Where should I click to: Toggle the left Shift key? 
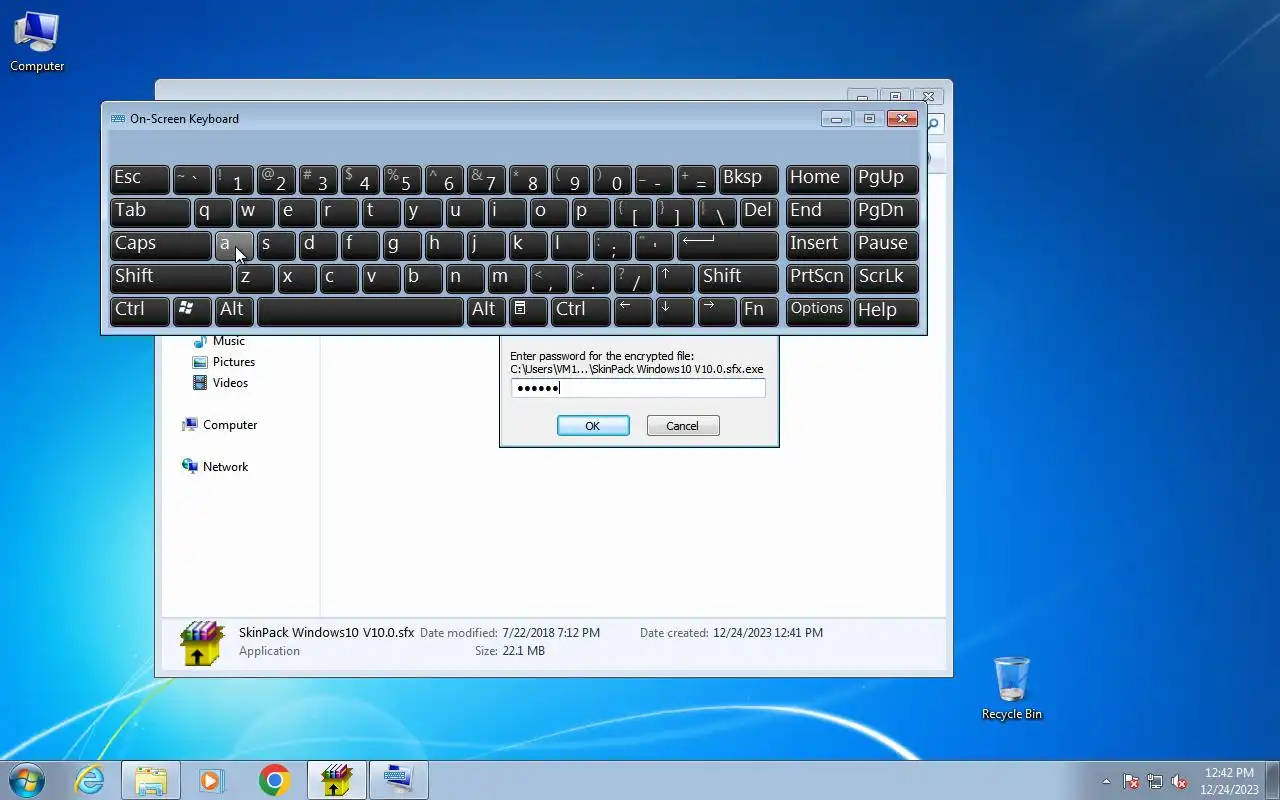171,278
